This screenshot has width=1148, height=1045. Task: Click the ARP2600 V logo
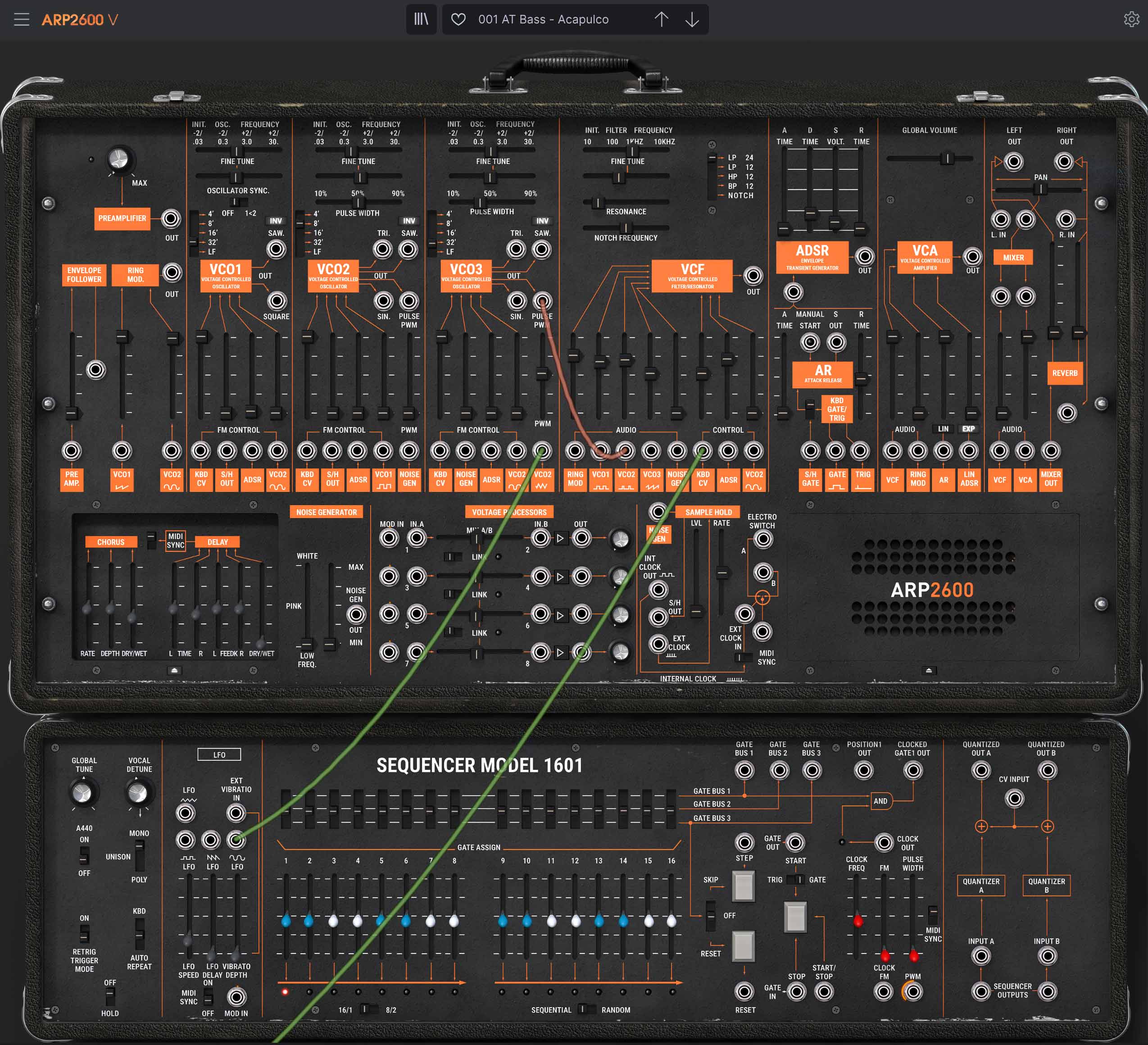(80, 19)
